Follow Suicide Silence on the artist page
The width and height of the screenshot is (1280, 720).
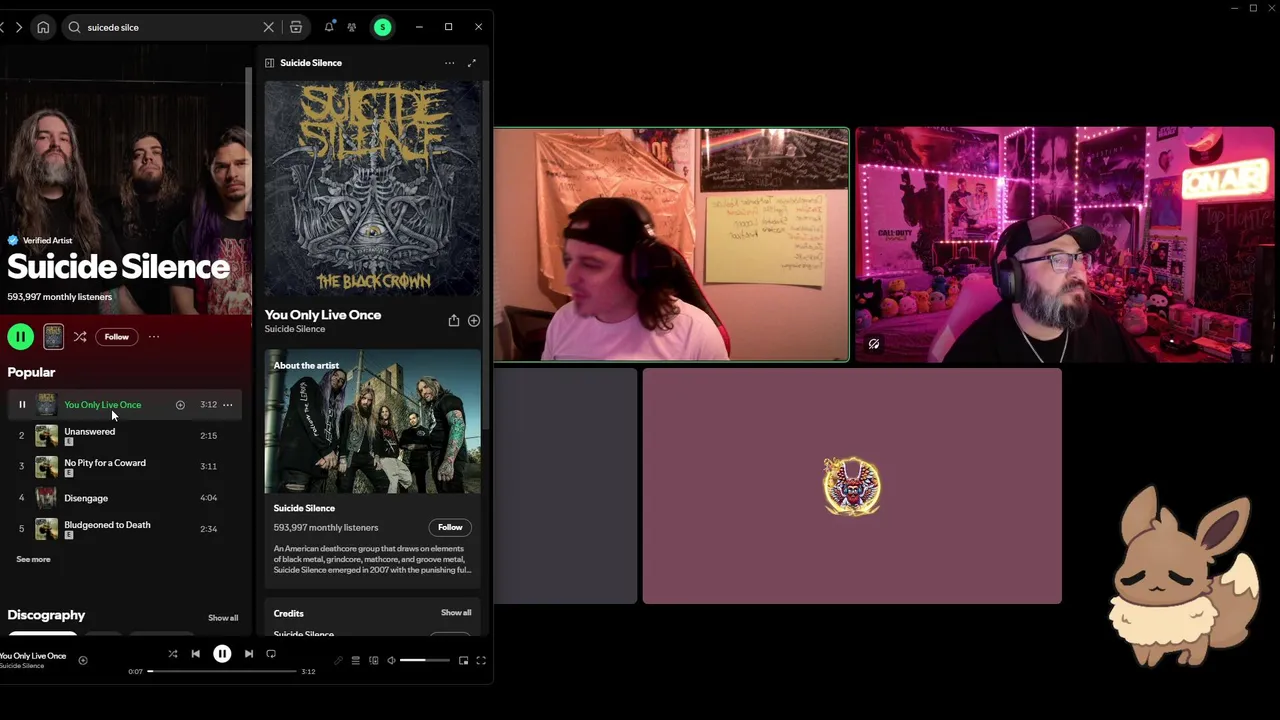point(117,337)
